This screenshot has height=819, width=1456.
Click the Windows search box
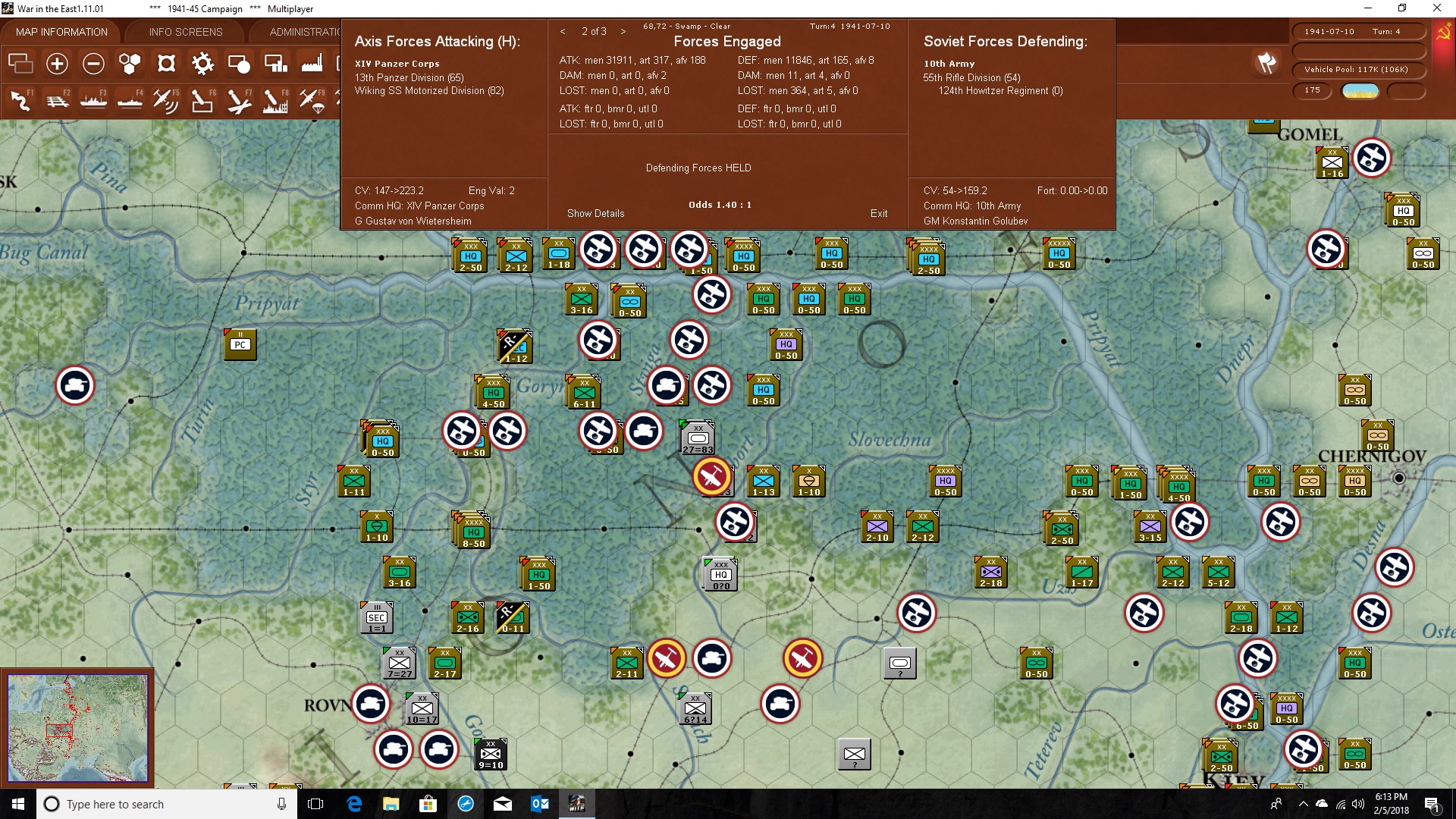[x=167, y=804]
